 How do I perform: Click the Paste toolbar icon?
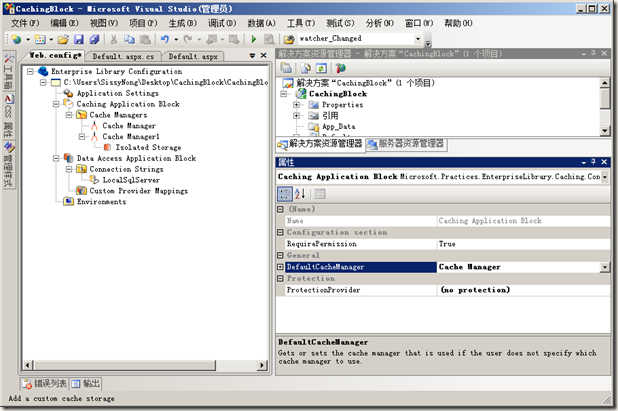tap(145, 39)
